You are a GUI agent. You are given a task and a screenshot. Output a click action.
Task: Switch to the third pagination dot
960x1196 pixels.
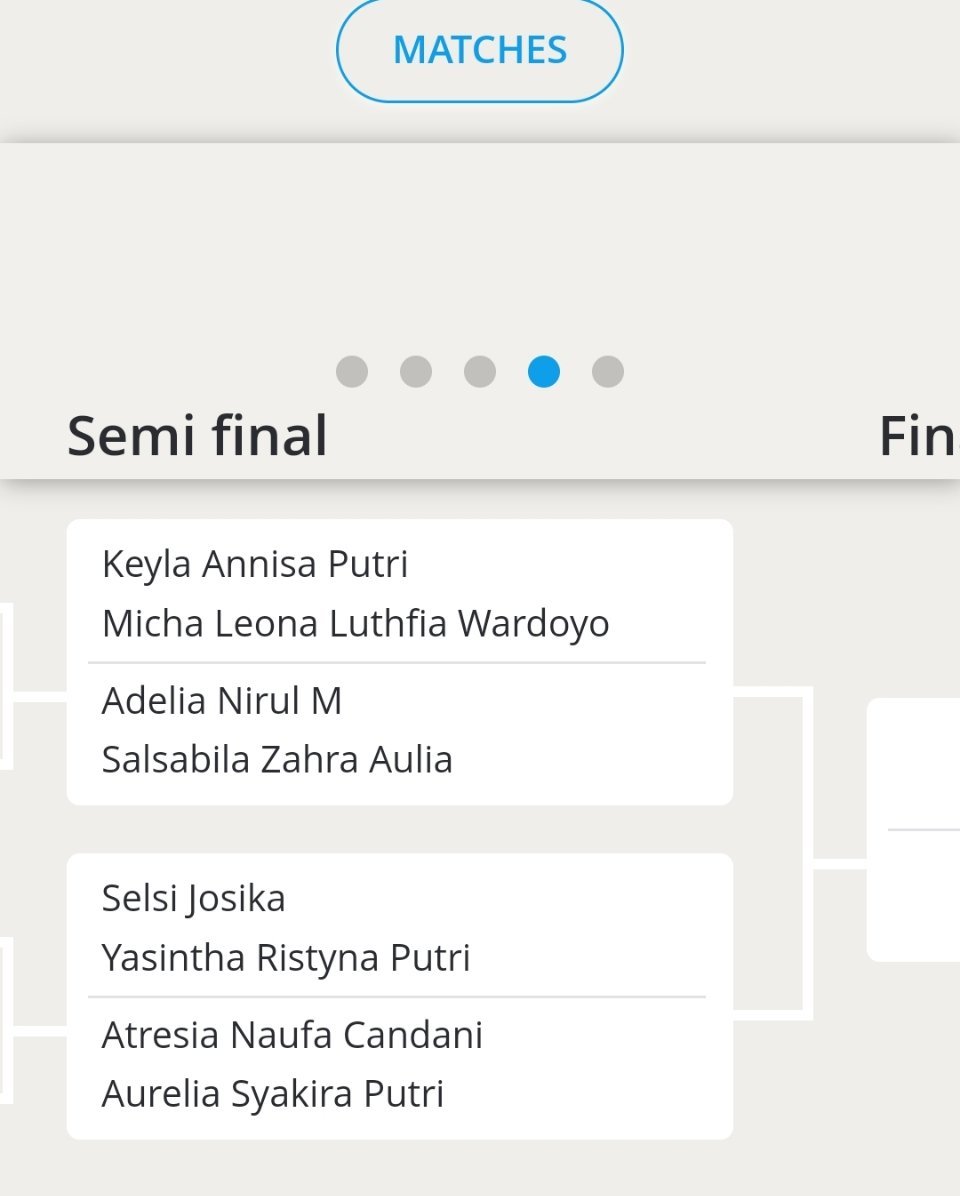(480, 372)
